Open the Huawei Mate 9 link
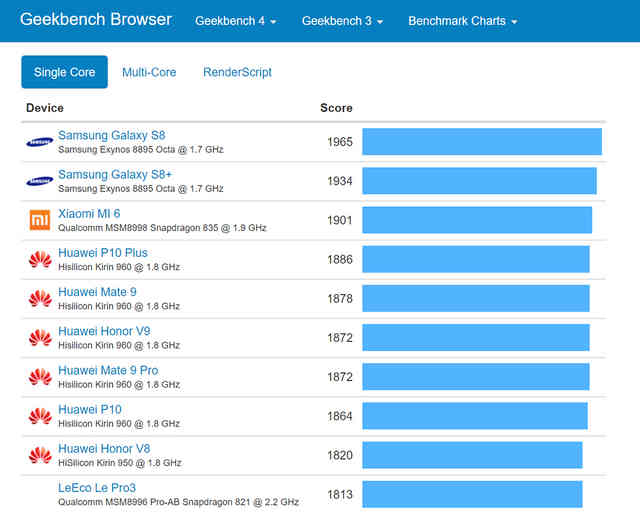The width and height of the screenshot is (640, 524). pyautogui.click(x=97, y=292)
